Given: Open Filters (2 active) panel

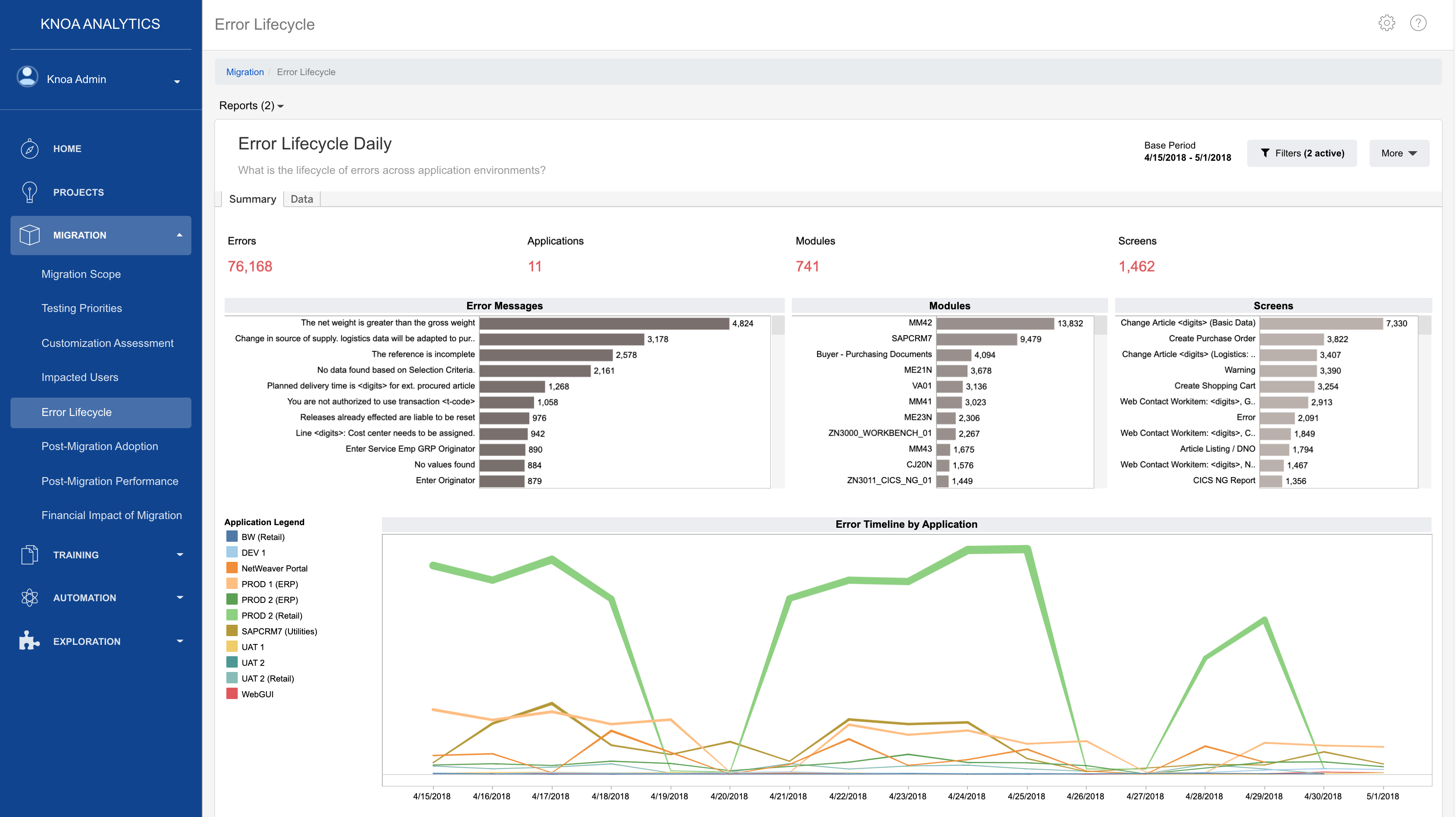Looking at the screenshot, I should [x=1302, y=153].
